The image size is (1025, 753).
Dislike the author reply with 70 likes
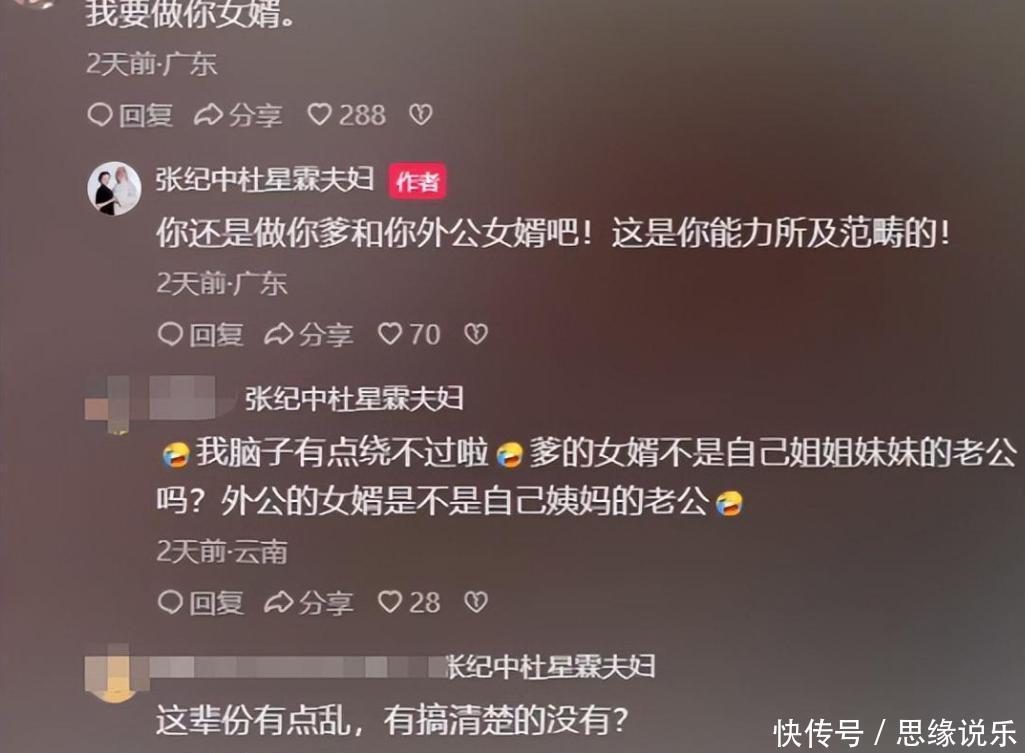(x=476, y=335)
